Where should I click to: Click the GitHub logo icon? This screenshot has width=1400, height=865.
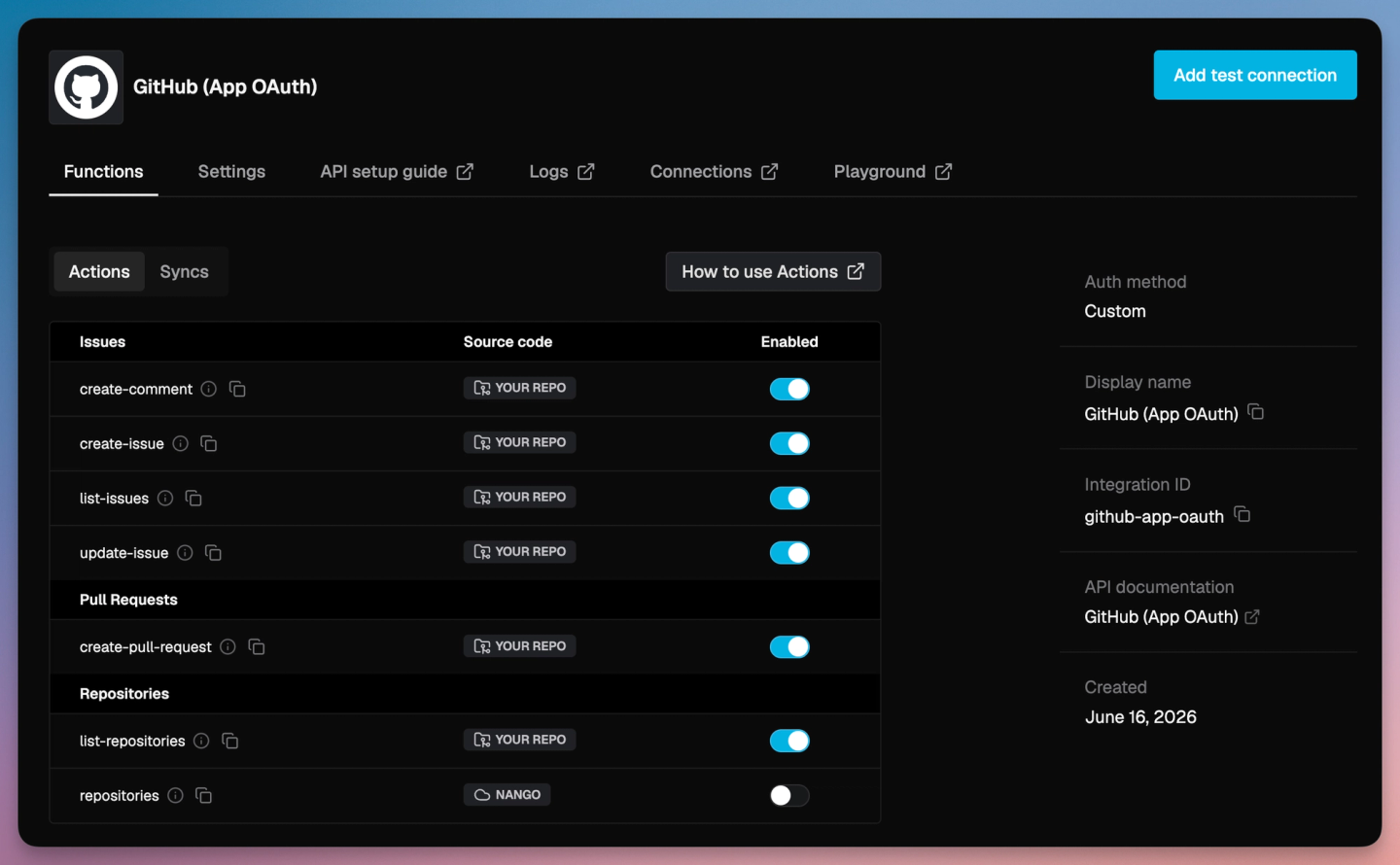click(x=86, y=87)
